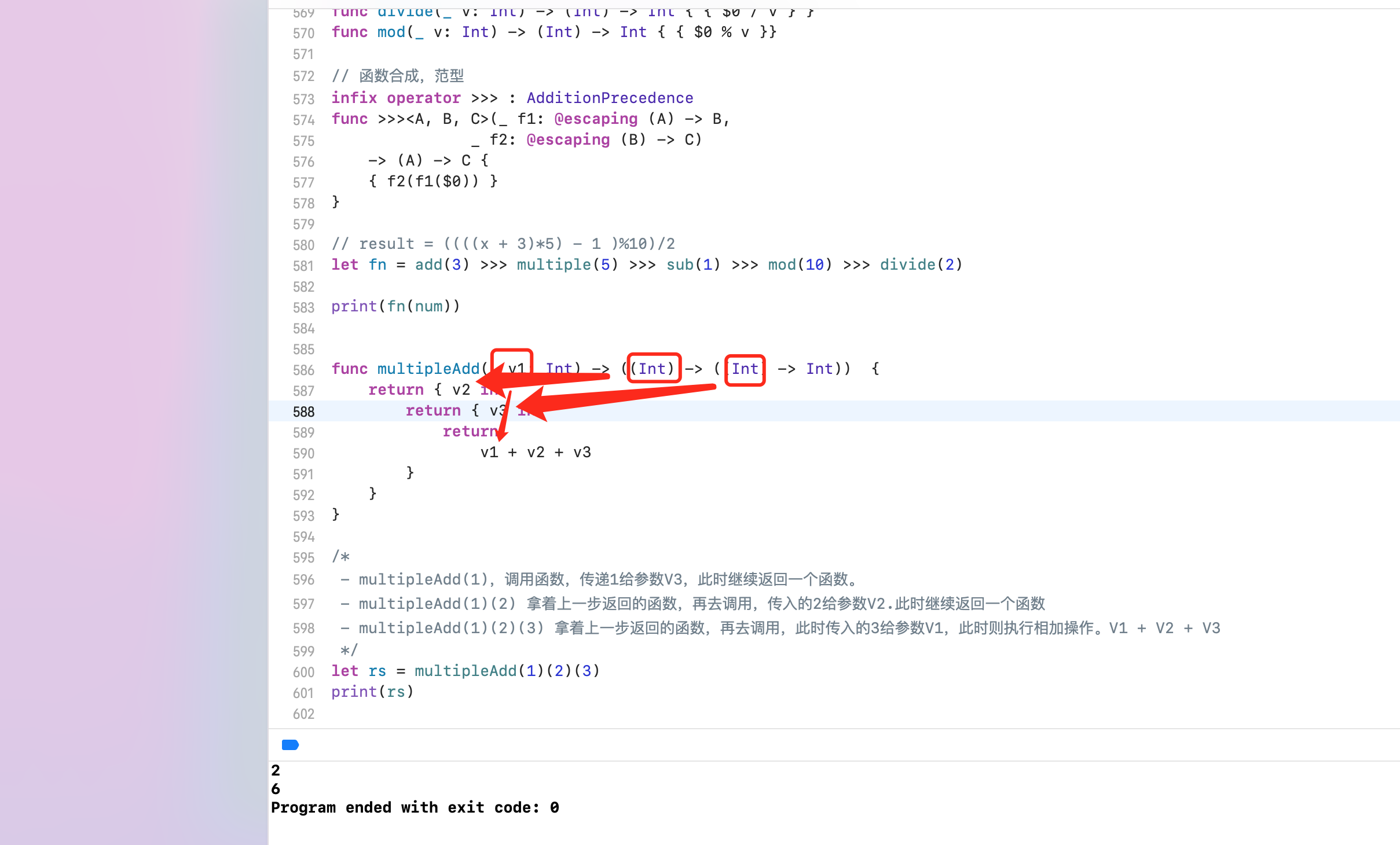This screenshot has height=845, width=1400.
Task: Click the mod(10) call on line 581
Action: [x=800, y=264]
